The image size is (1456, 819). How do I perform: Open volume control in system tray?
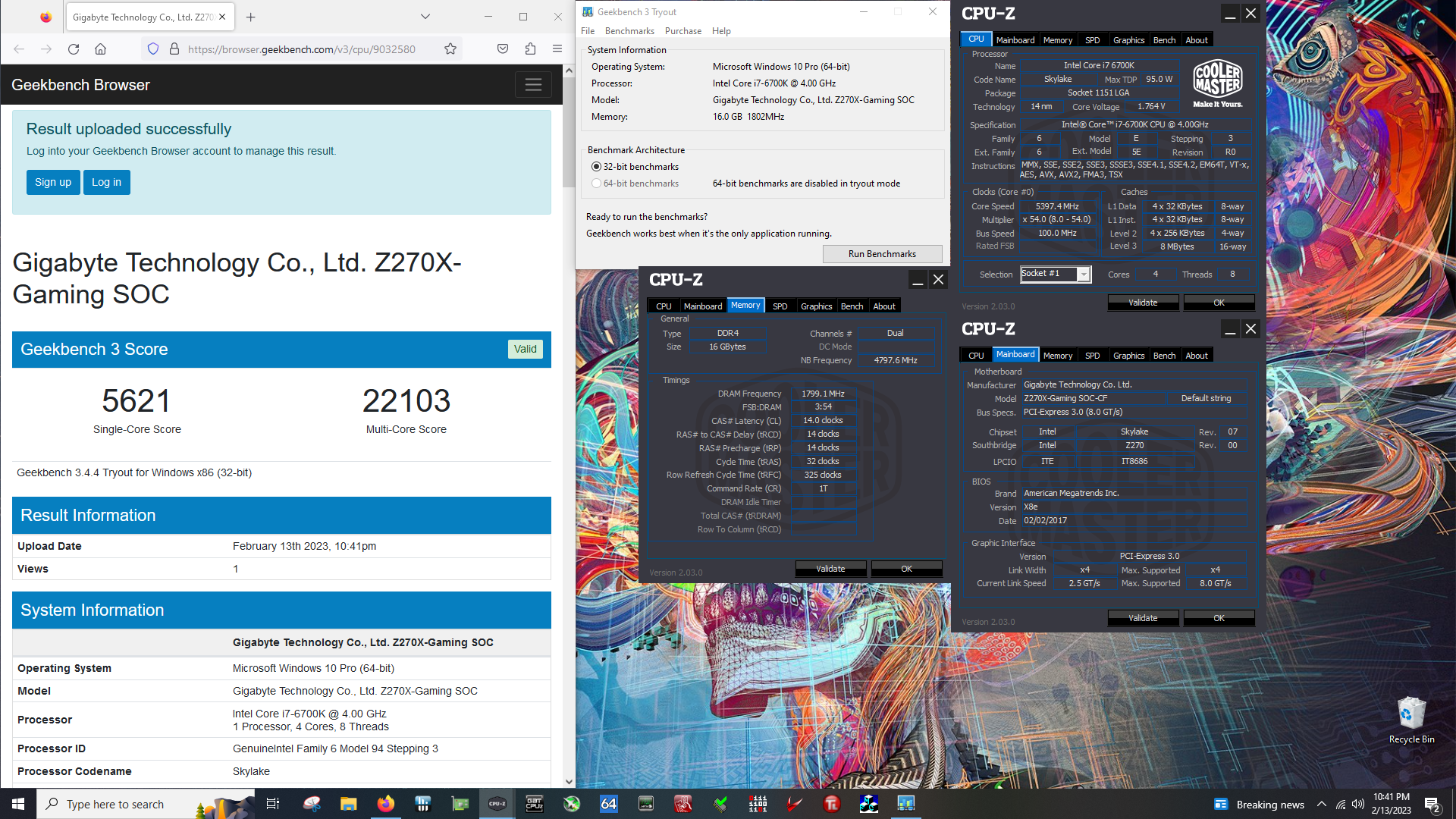[1358, 804]
